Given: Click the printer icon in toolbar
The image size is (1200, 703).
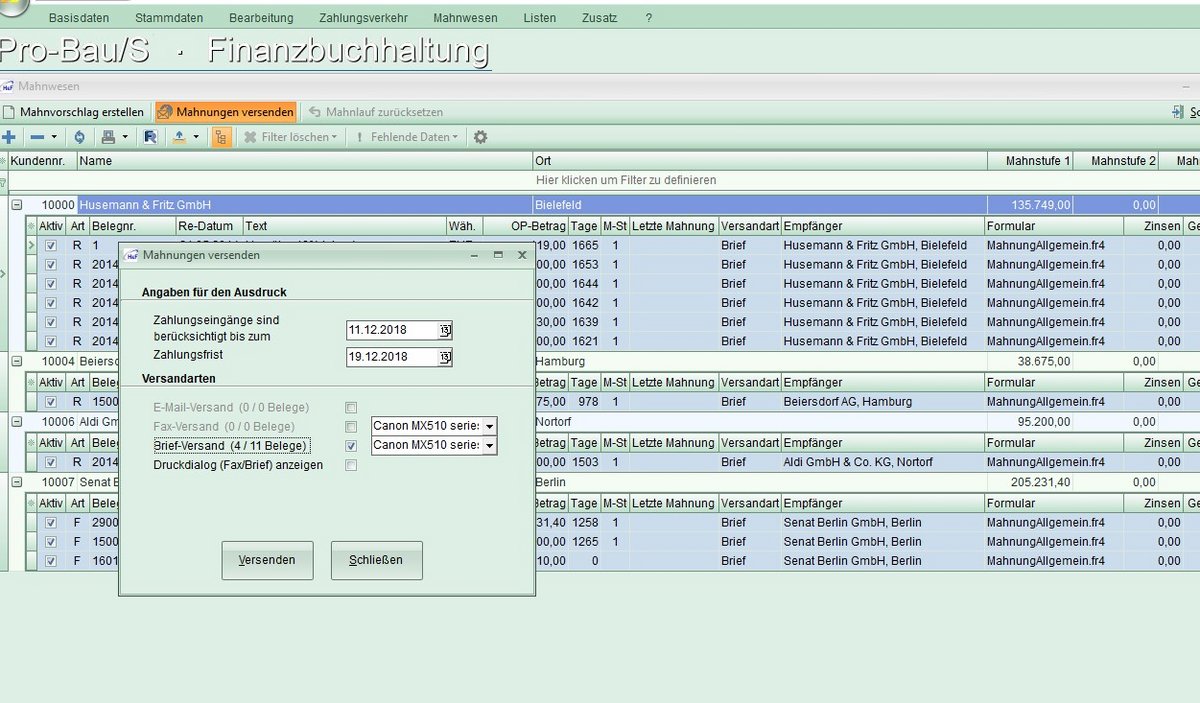Looking at the screenshot, I should pos(109,137).
